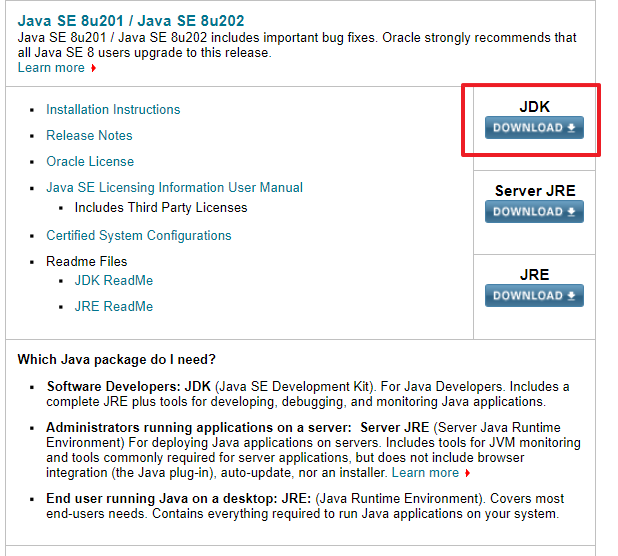Click the JRE Download button
The image size is (618, 556).
point(534,296)
